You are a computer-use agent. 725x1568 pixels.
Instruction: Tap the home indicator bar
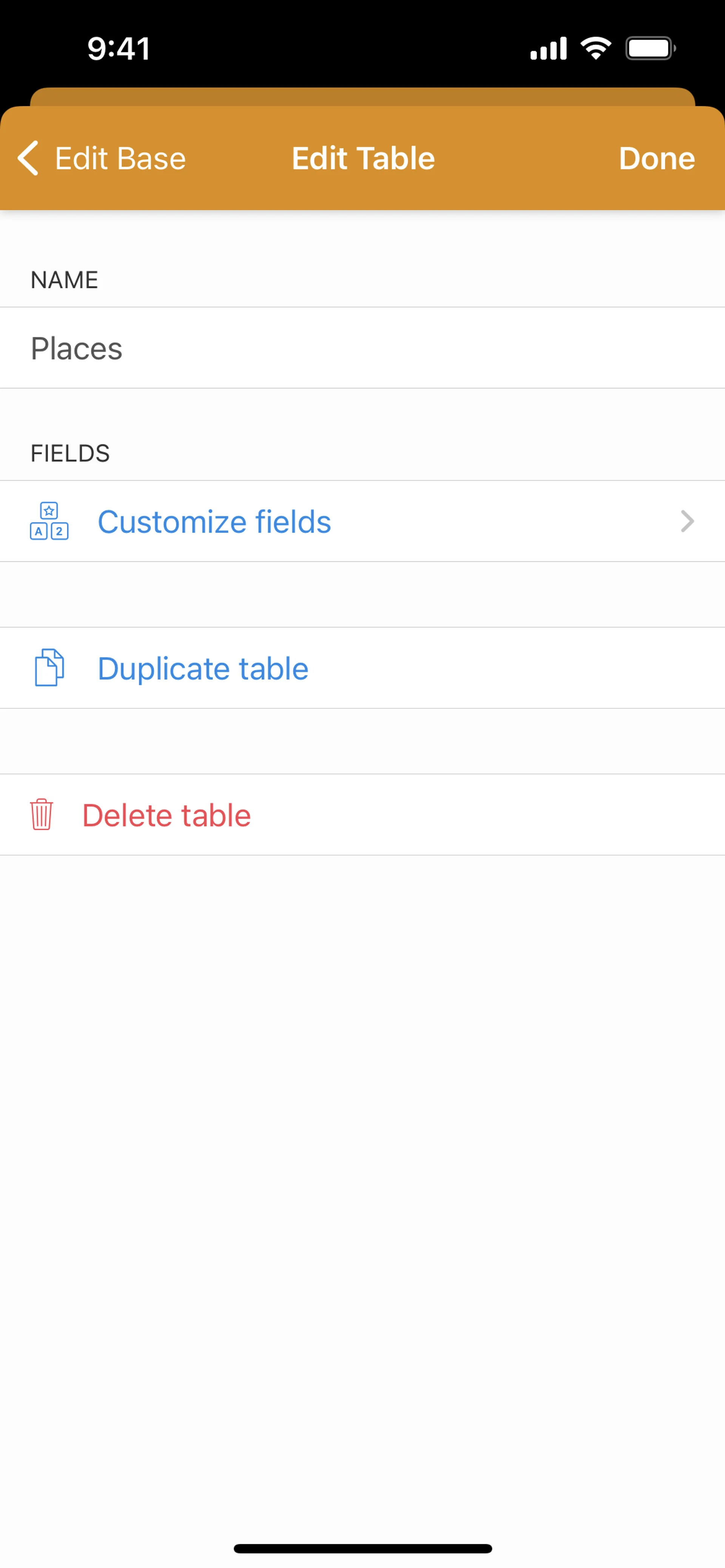(362, 1548)
